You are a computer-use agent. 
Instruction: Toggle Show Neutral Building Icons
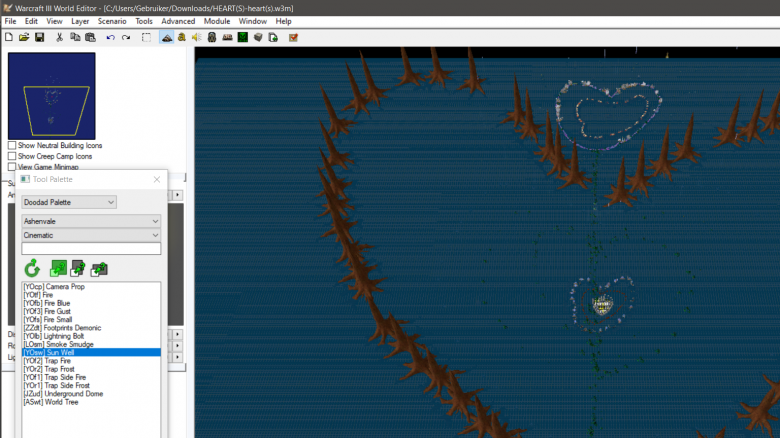12,145
